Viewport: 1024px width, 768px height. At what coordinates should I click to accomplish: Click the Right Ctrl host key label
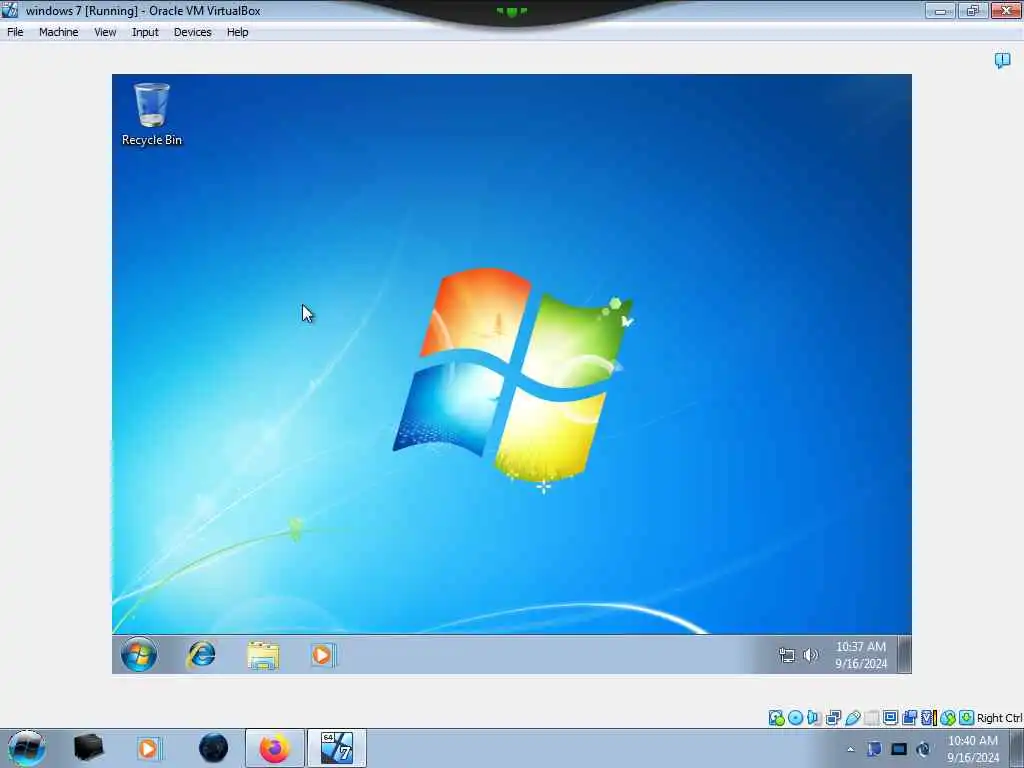[999, 718]
